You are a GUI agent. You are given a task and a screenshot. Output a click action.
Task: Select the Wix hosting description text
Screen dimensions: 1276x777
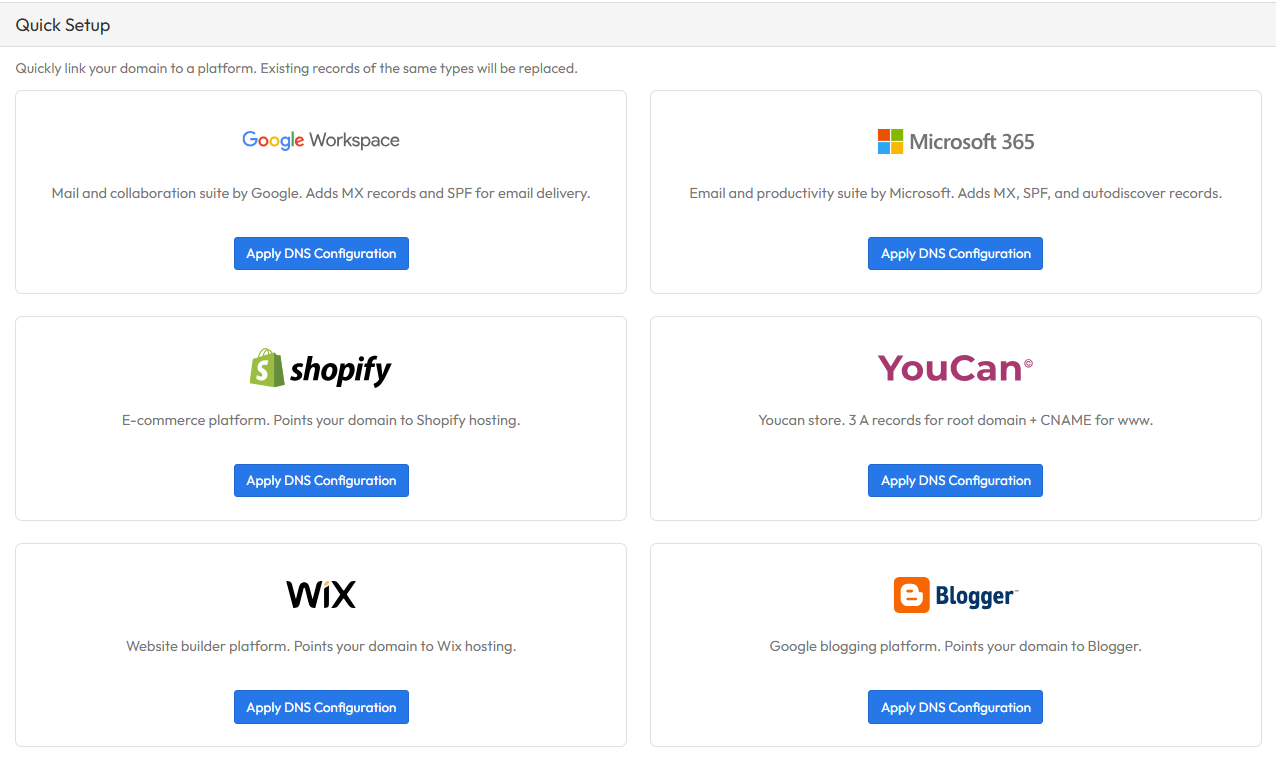click(321, 647)
